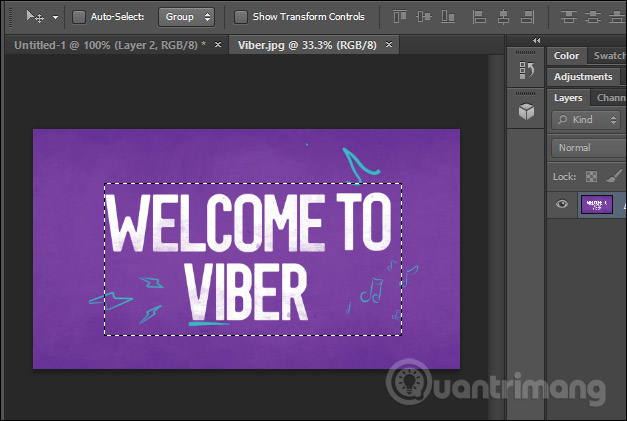Image resolution: width=627 pixels, height=421 pixels.
Task: Enable the Auto-Select checkbox
Action: point(79,17)
